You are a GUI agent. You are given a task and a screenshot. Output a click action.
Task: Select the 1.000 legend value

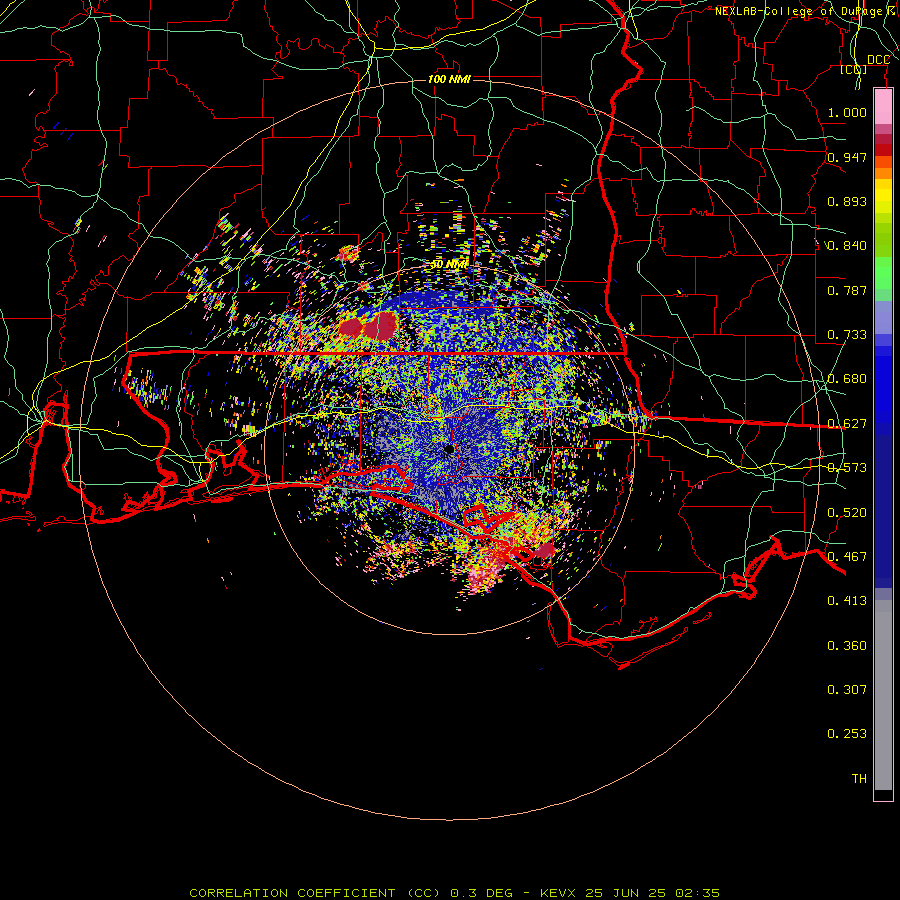847,112
